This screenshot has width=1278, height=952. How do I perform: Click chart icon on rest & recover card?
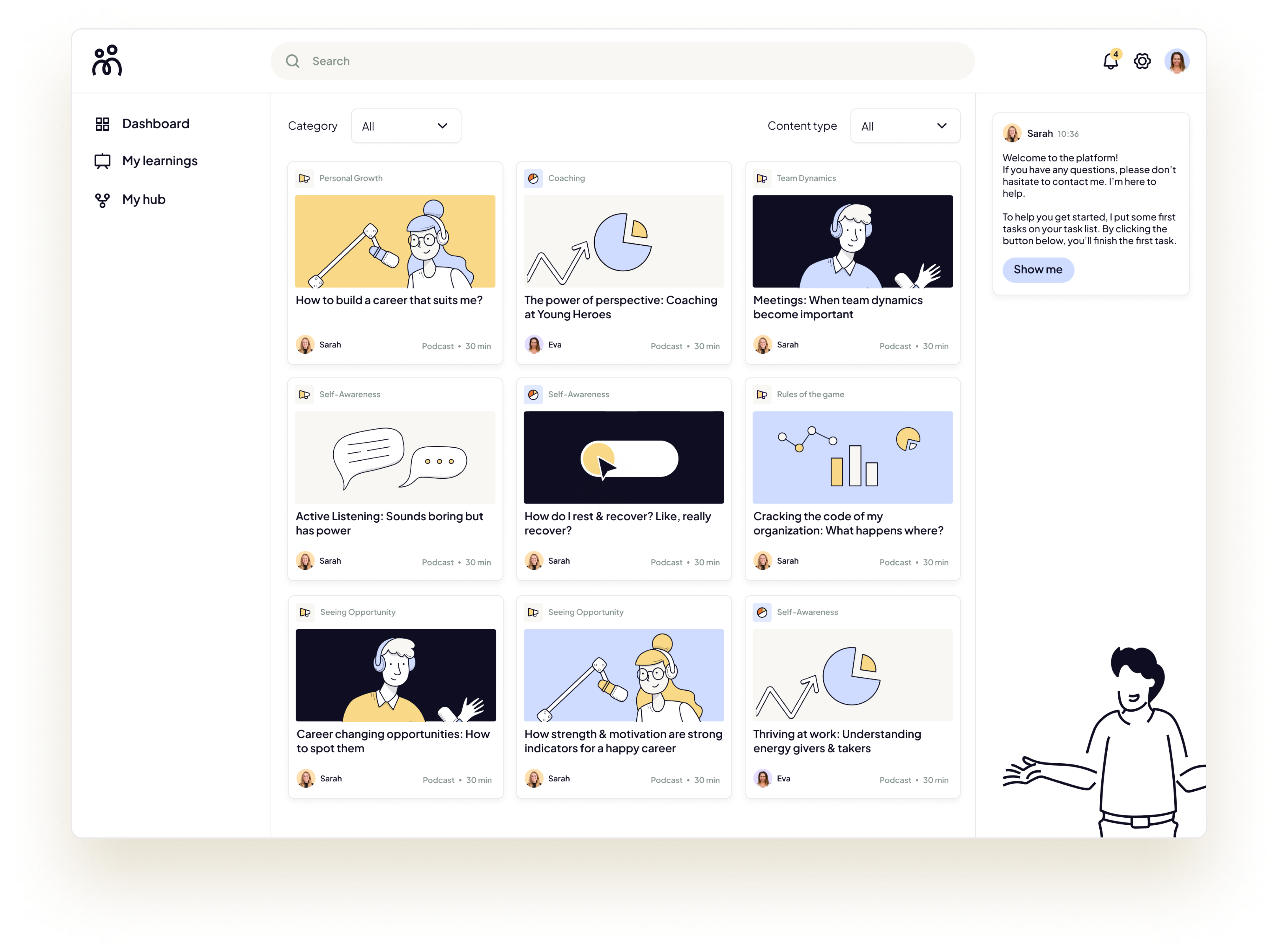click(533, 395)
